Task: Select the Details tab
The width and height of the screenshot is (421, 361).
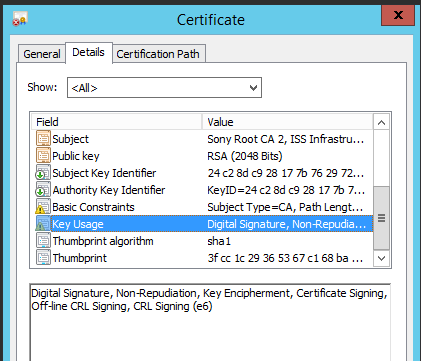Action: (x=89, y=52)
